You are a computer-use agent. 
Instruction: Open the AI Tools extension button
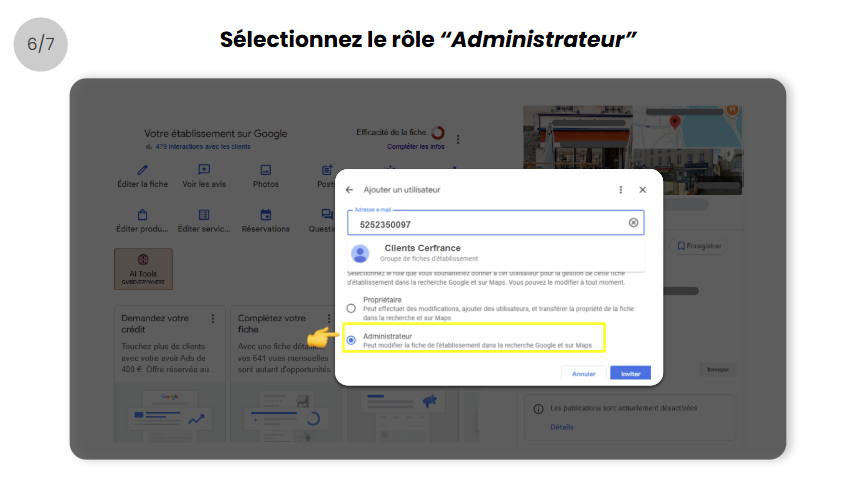143,269
